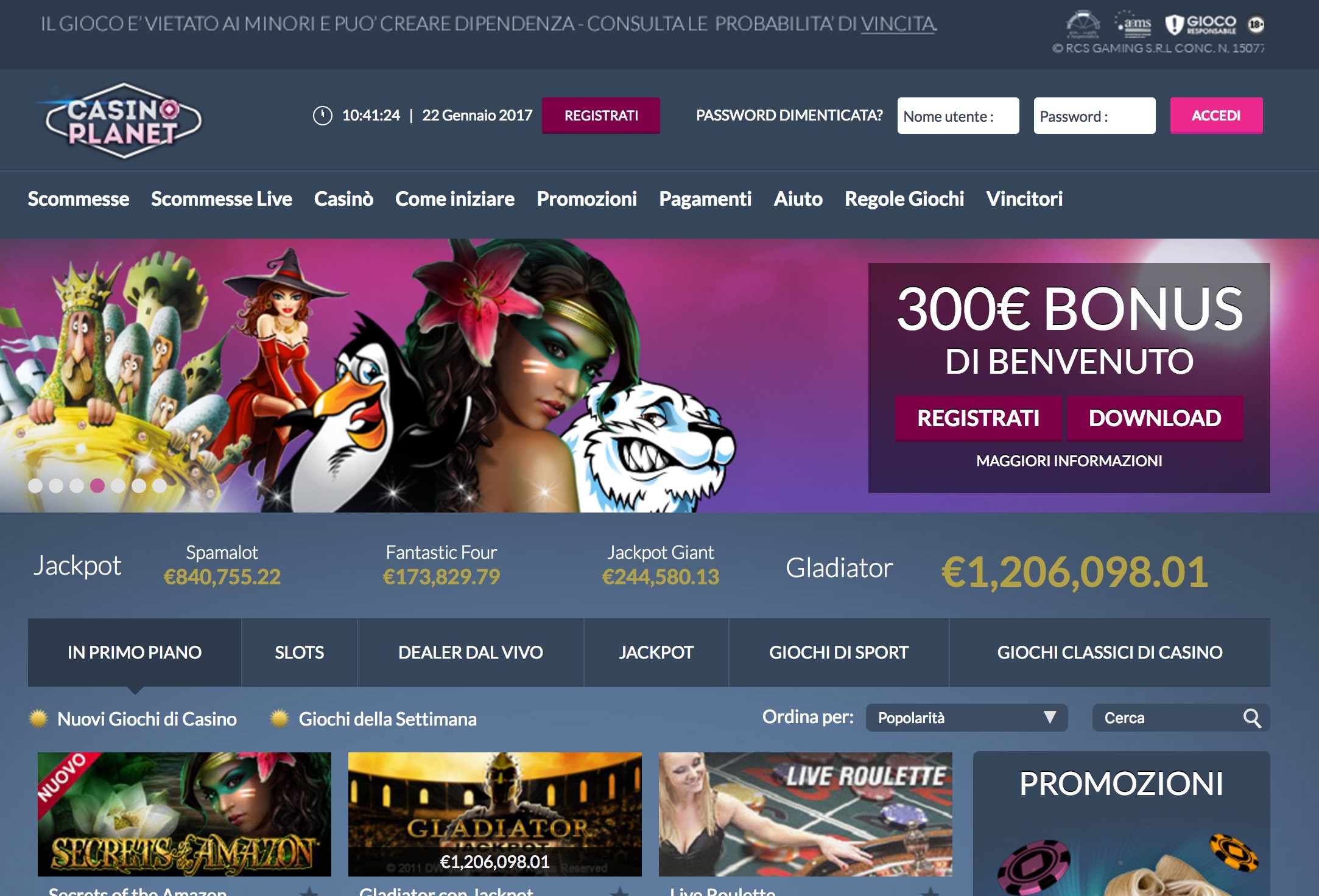Click the star icon beside Nuovi Giochi di Casino
This screenshot has width=1319, height=896.
tap(38, 718)
